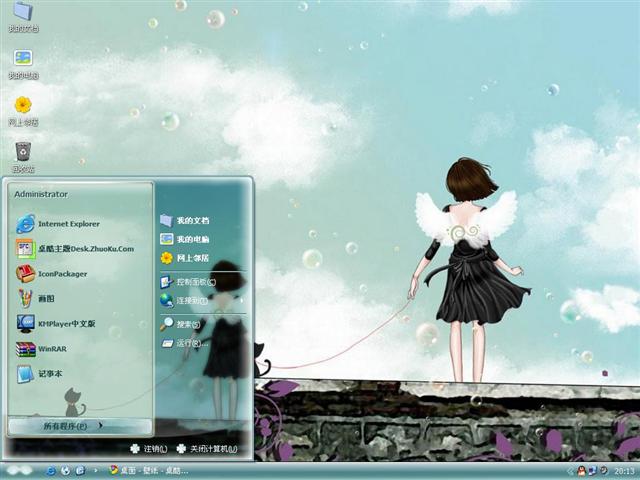Screen dimensions: 640x480
Task: Expand the 连接到(T) submenu
Action: (x=190, y=300)
